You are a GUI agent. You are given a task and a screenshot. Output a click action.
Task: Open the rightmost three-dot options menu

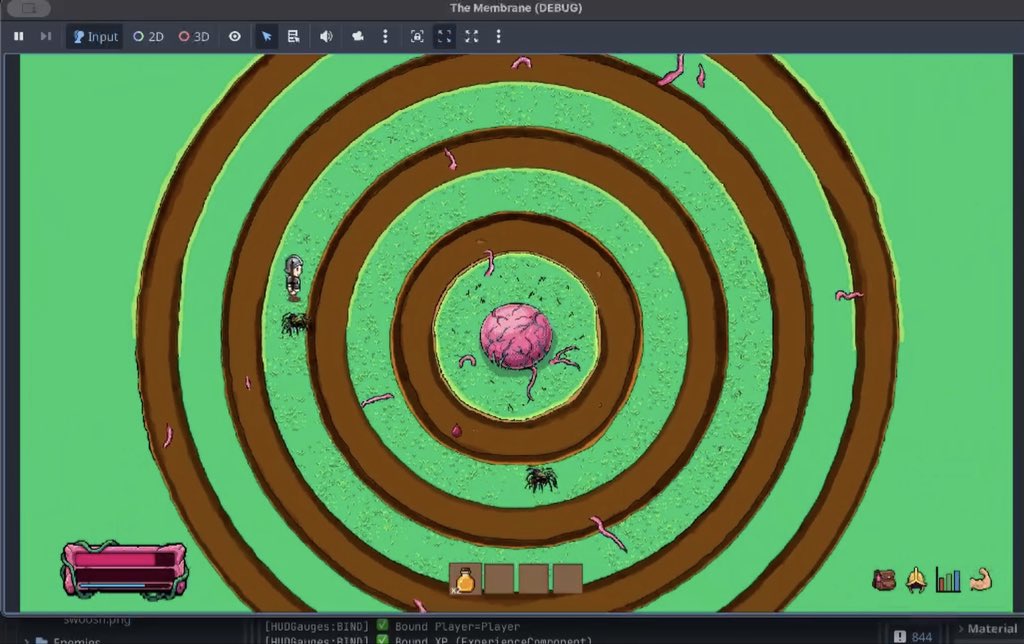pyautogui.click(x=498, y=37)
